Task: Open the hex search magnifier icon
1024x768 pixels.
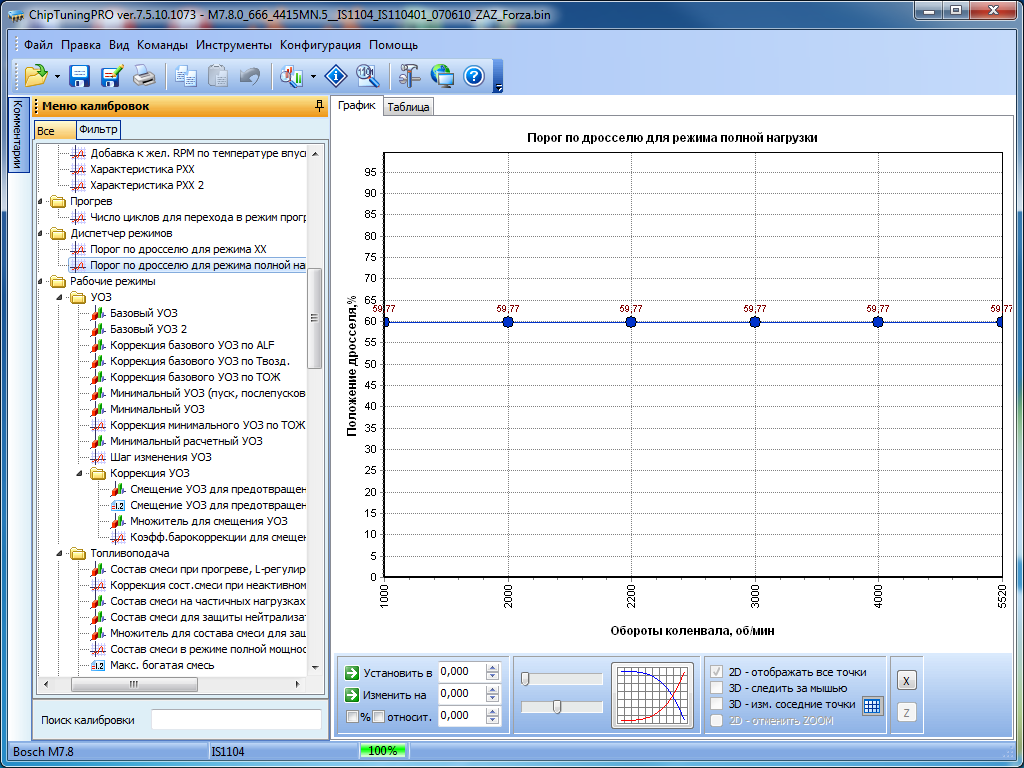Action: 366,75
